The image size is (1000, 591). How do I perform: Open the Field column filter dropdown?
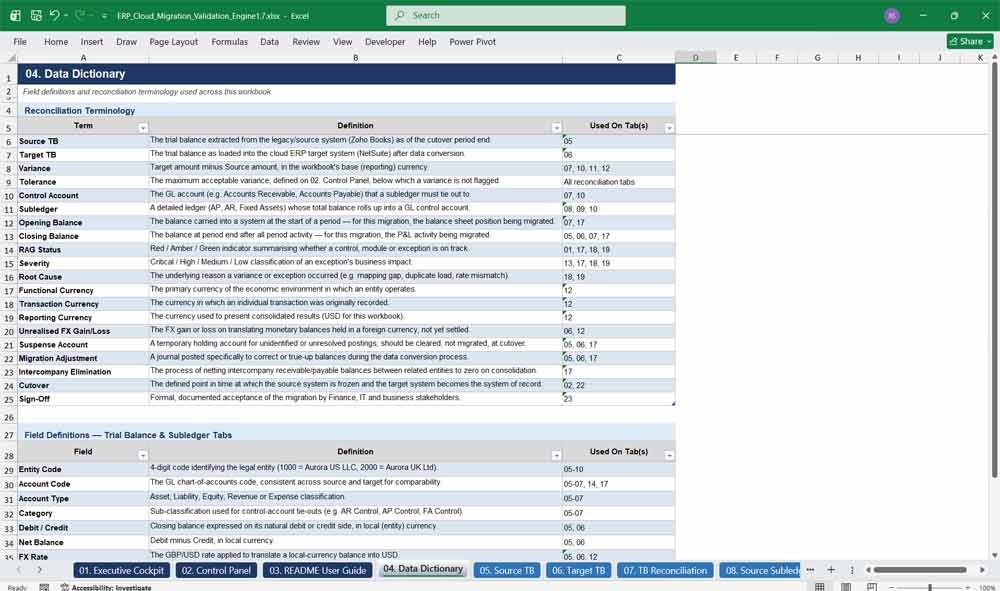coord(143,455)
